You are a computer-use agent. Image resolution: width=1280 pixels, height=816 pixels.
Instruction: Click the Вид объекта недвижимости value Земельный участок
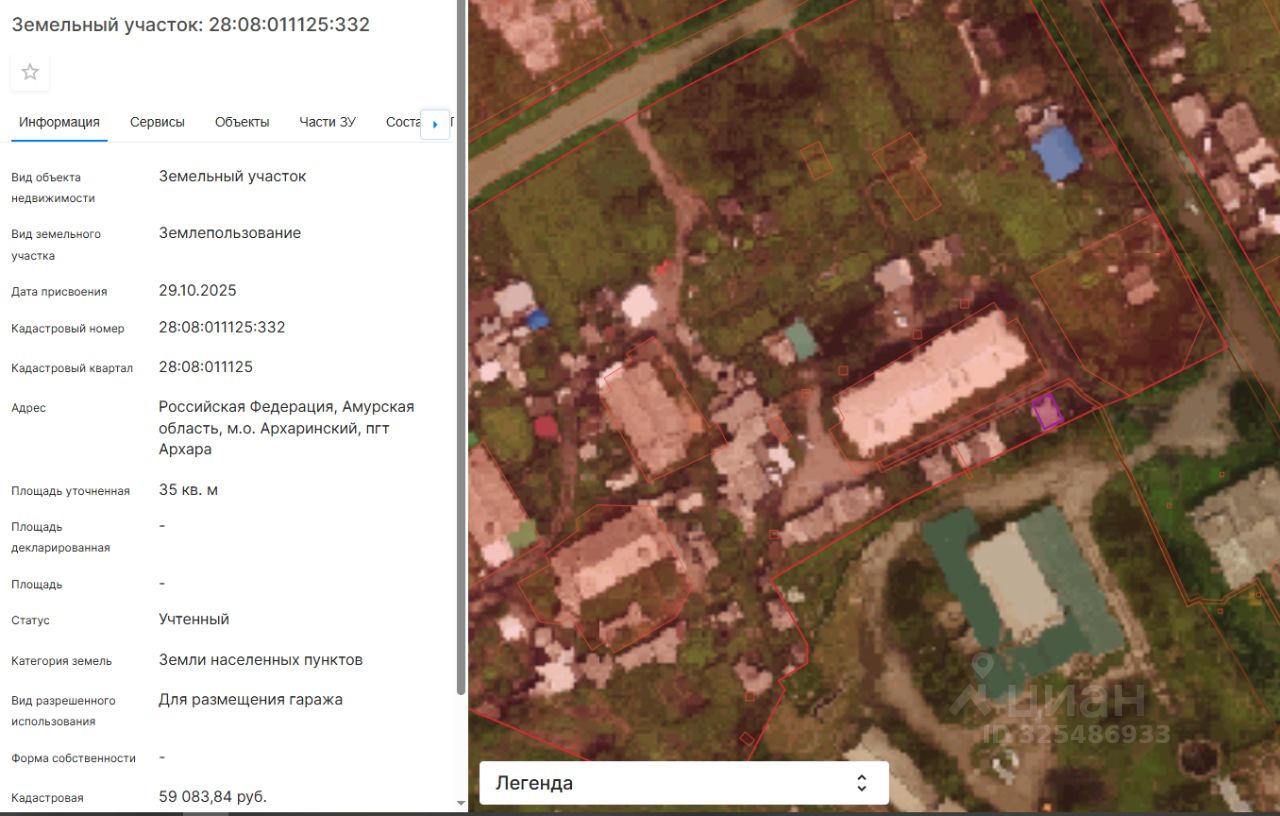[x=232, y=176]
